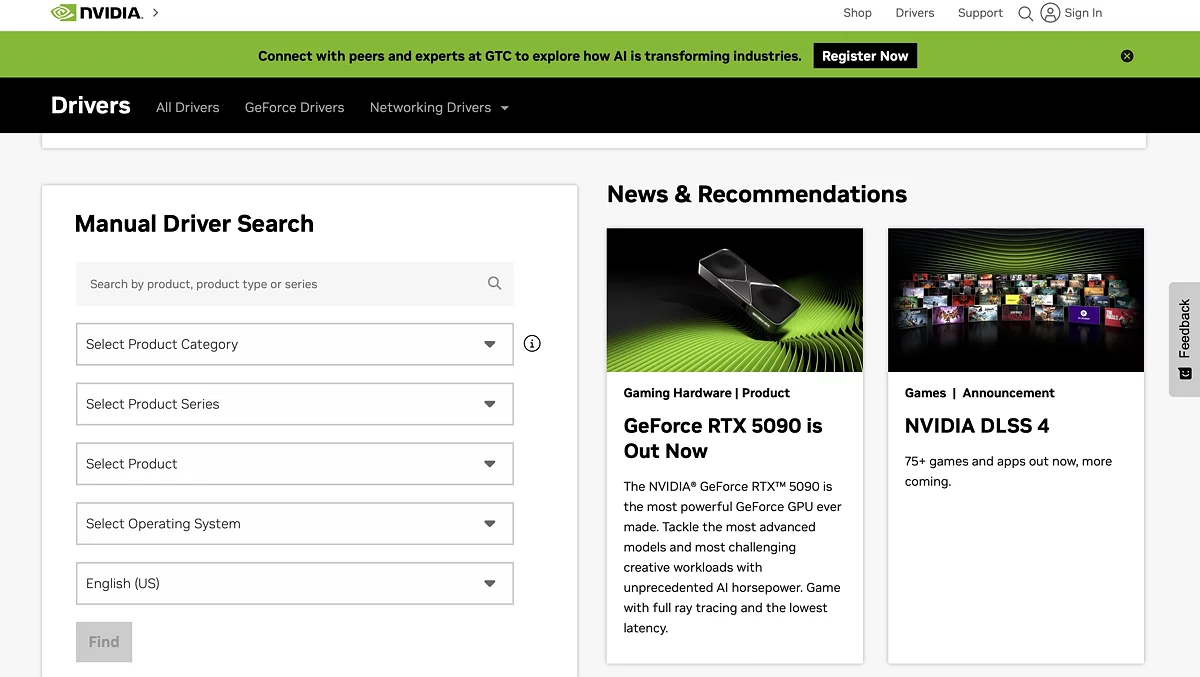This screenshot has height=677, width=1200.
Task: Click the chevron next to NVIDIA logo
Action: (x=156, y=13)
